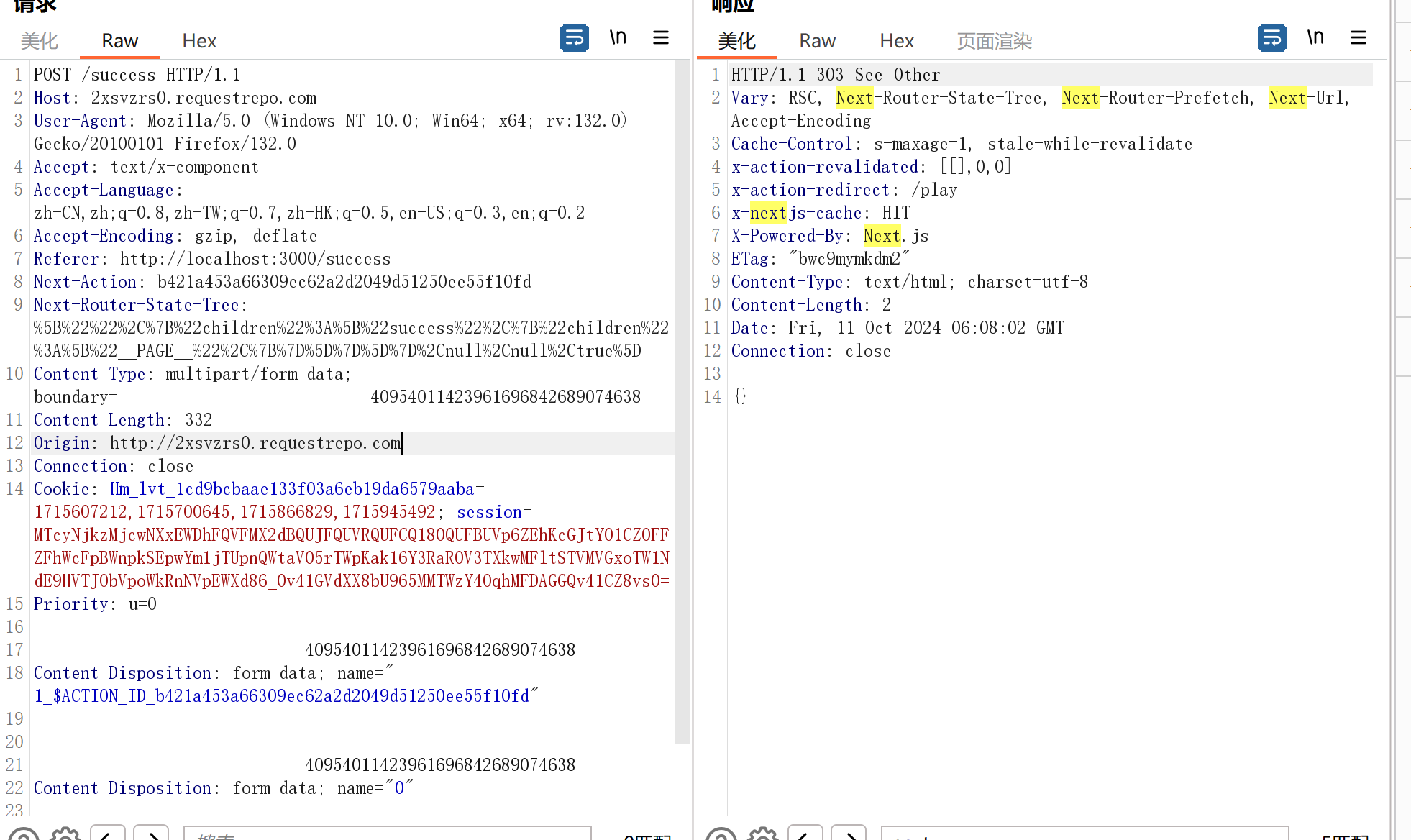
Task: Click the 'HTTP/1.1 303 See Other' status line
Action: (836, 75)
